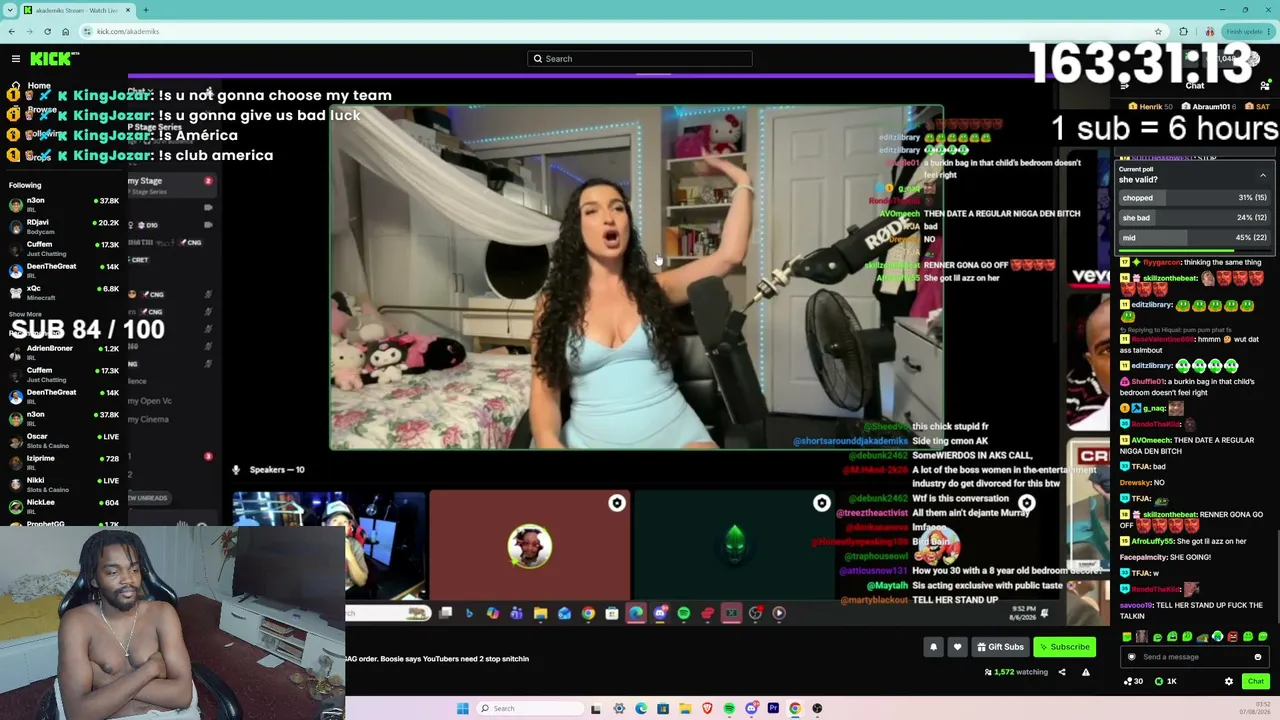Open Discord from the Windows taskbar
The width and height of the screenshot is (1280, 720).
(x=751, y=708)
